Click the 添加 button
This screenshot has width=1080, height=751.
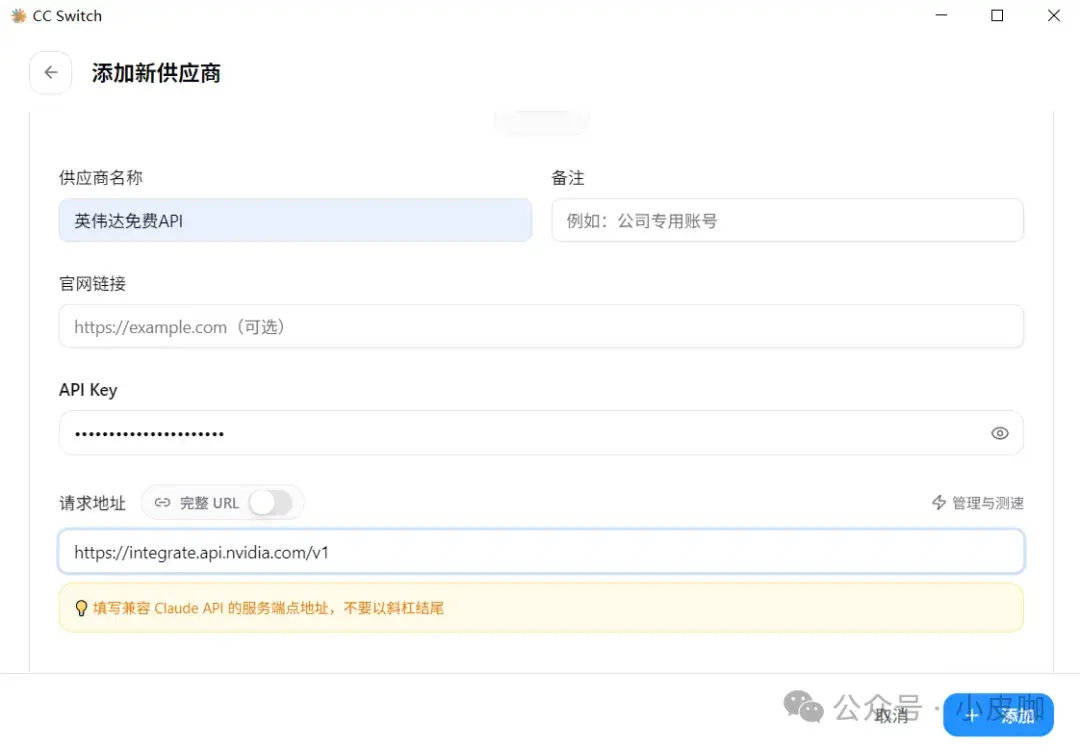(x=998, y=715)
